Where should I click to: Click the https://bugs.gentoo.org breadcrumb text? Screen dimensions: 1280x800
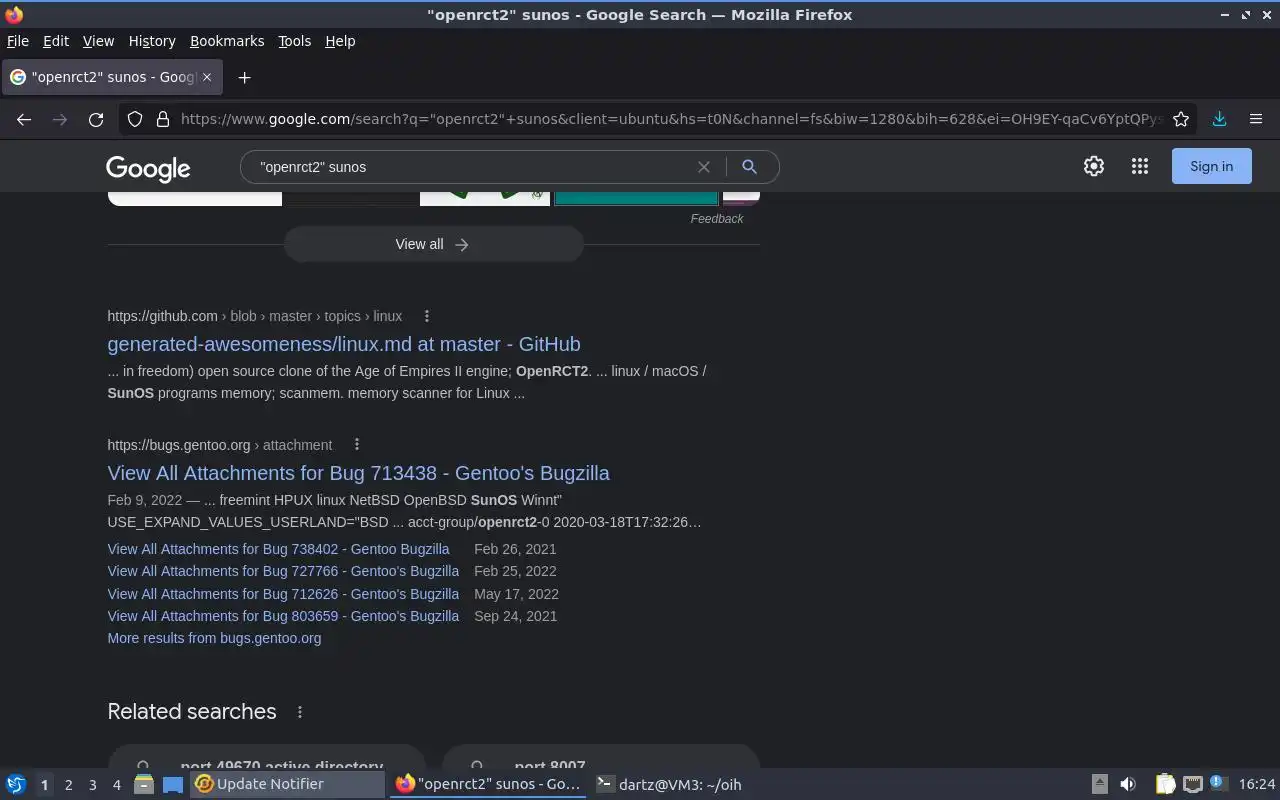[179, 445]
